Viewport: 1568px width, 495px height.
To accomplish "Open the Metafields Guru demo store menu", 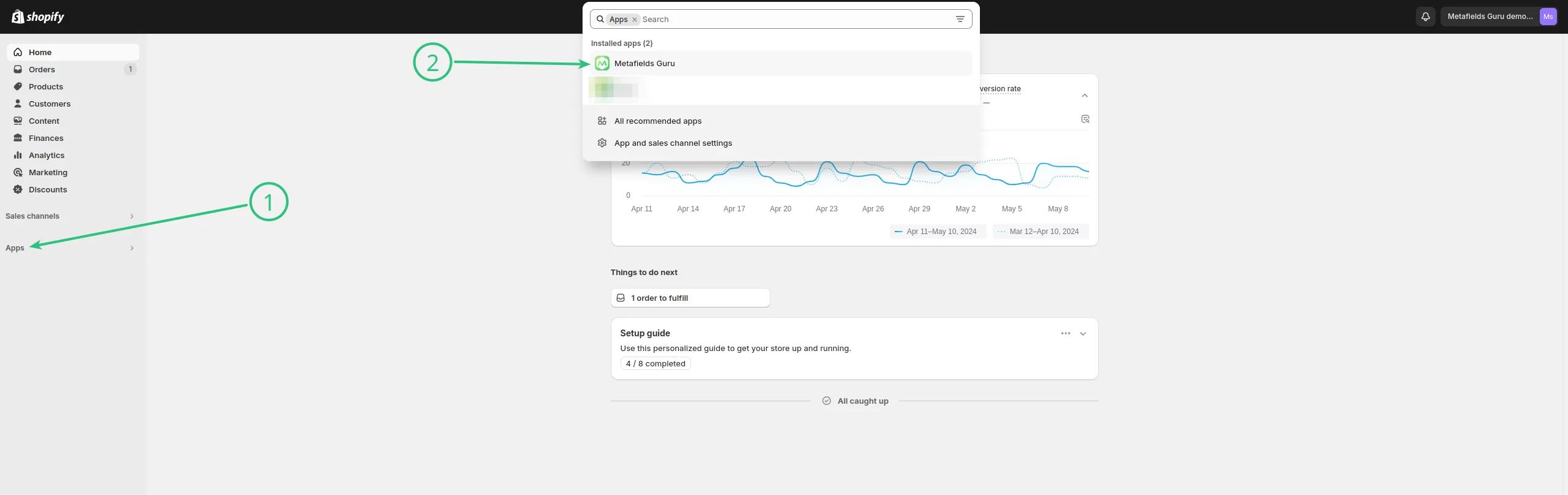I will (1501, 17).
